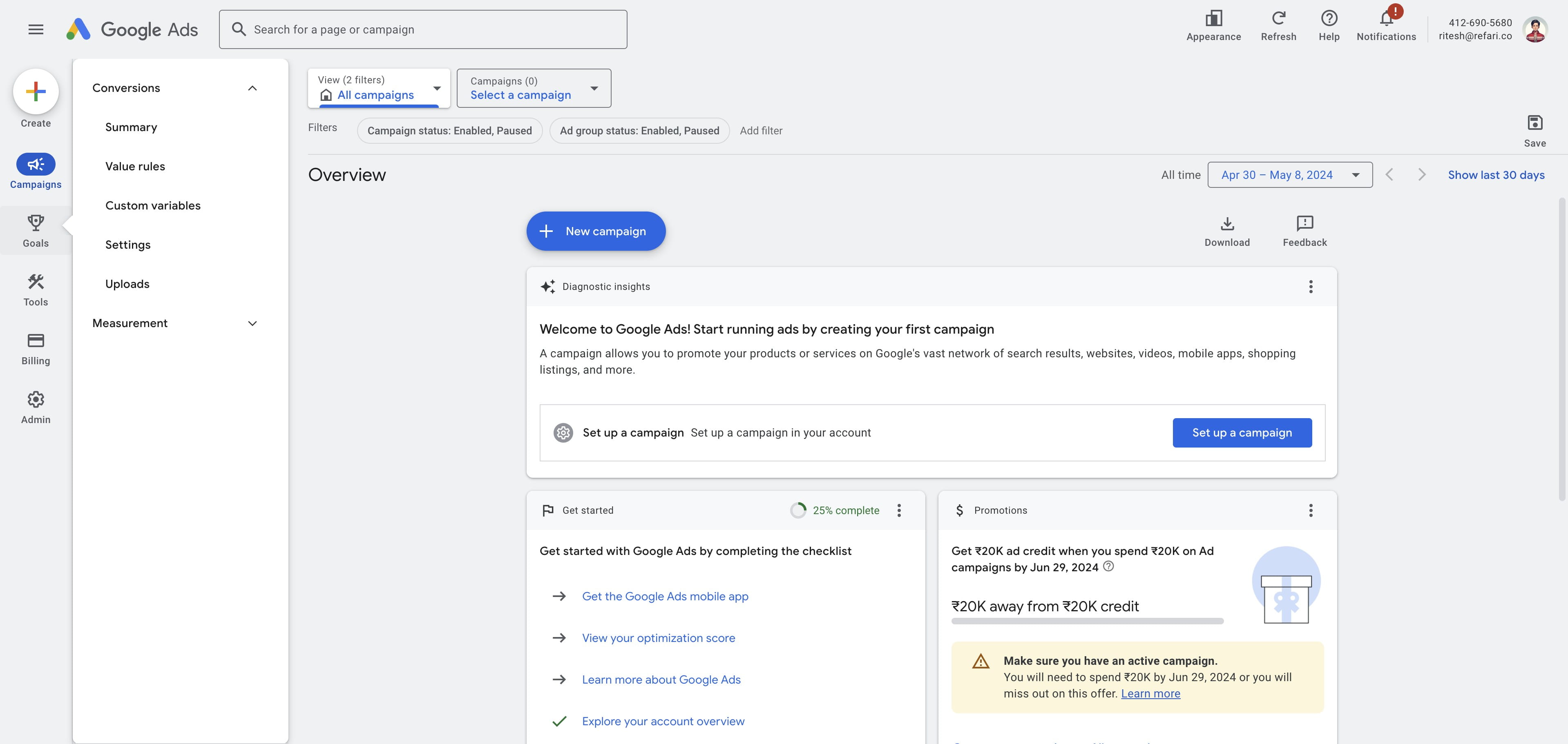Open Learn more about Google Ads link
This screenshot has width=1568, height=744.
point(661,679)
